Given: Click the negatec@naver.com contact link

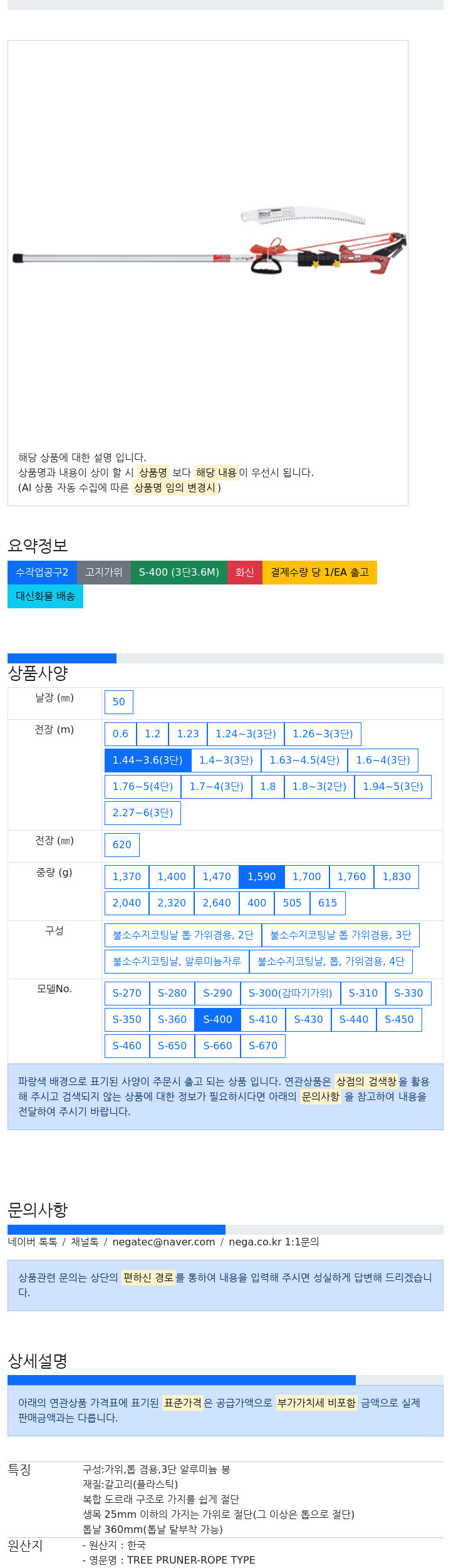Looking at the screenshot, I should 163,1242.
